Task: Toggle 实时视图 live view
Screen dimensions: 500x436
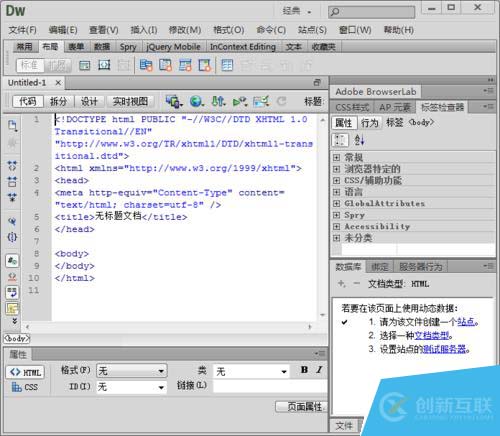Action: [130, 101]
